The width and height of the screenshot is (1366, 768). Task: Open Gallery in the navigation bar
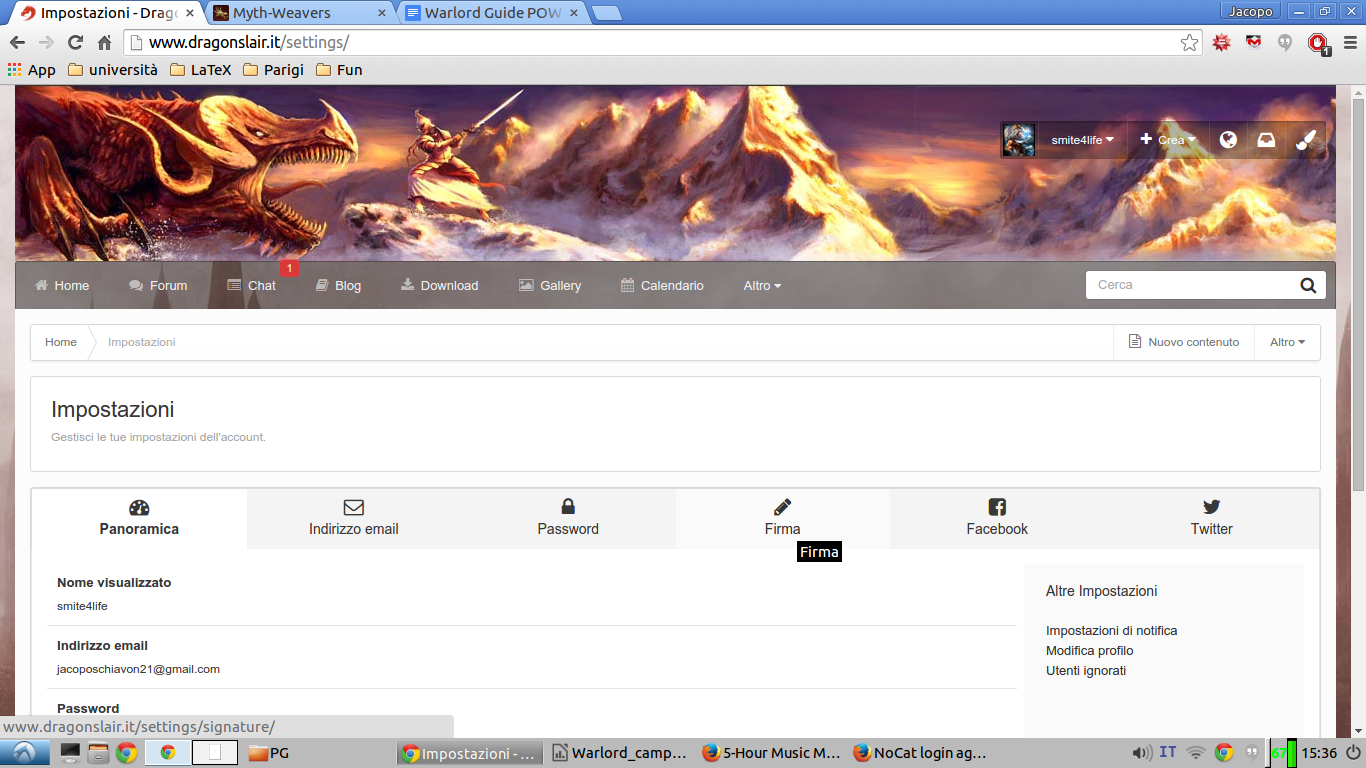tap(550, 286)
